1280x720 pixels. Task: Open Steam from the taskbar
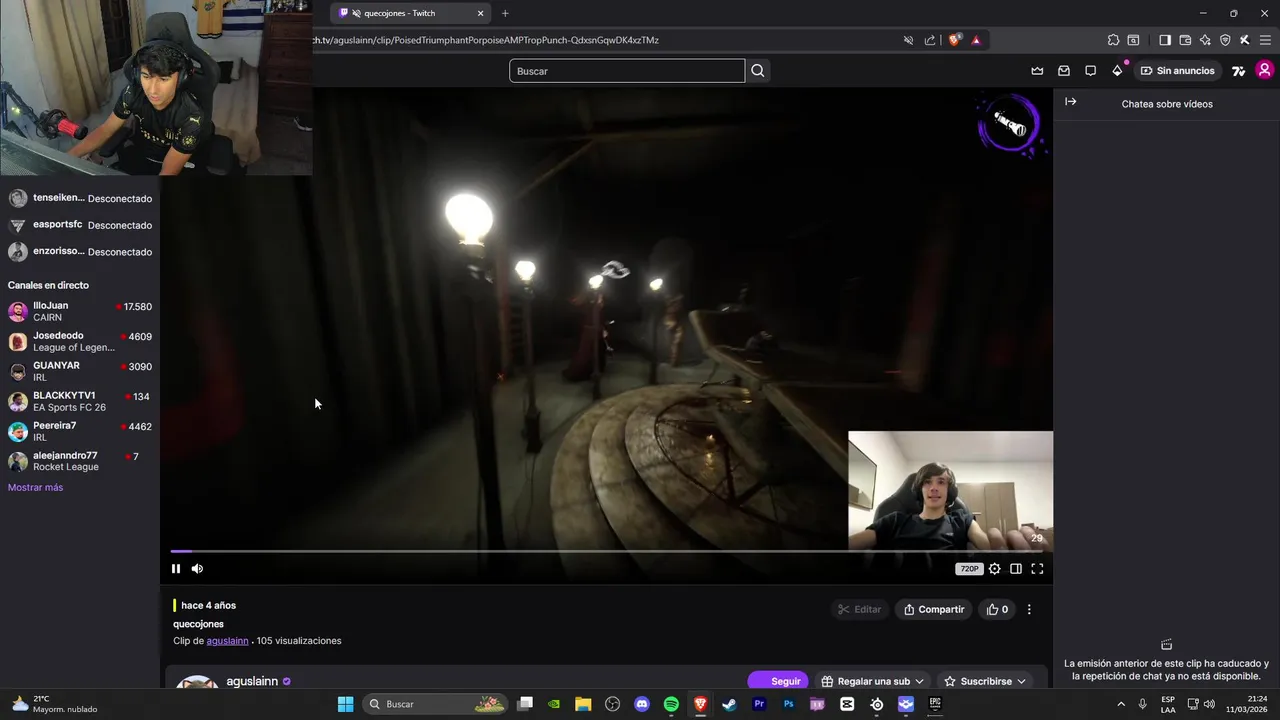pyautogui.click(x=729, y=704)
